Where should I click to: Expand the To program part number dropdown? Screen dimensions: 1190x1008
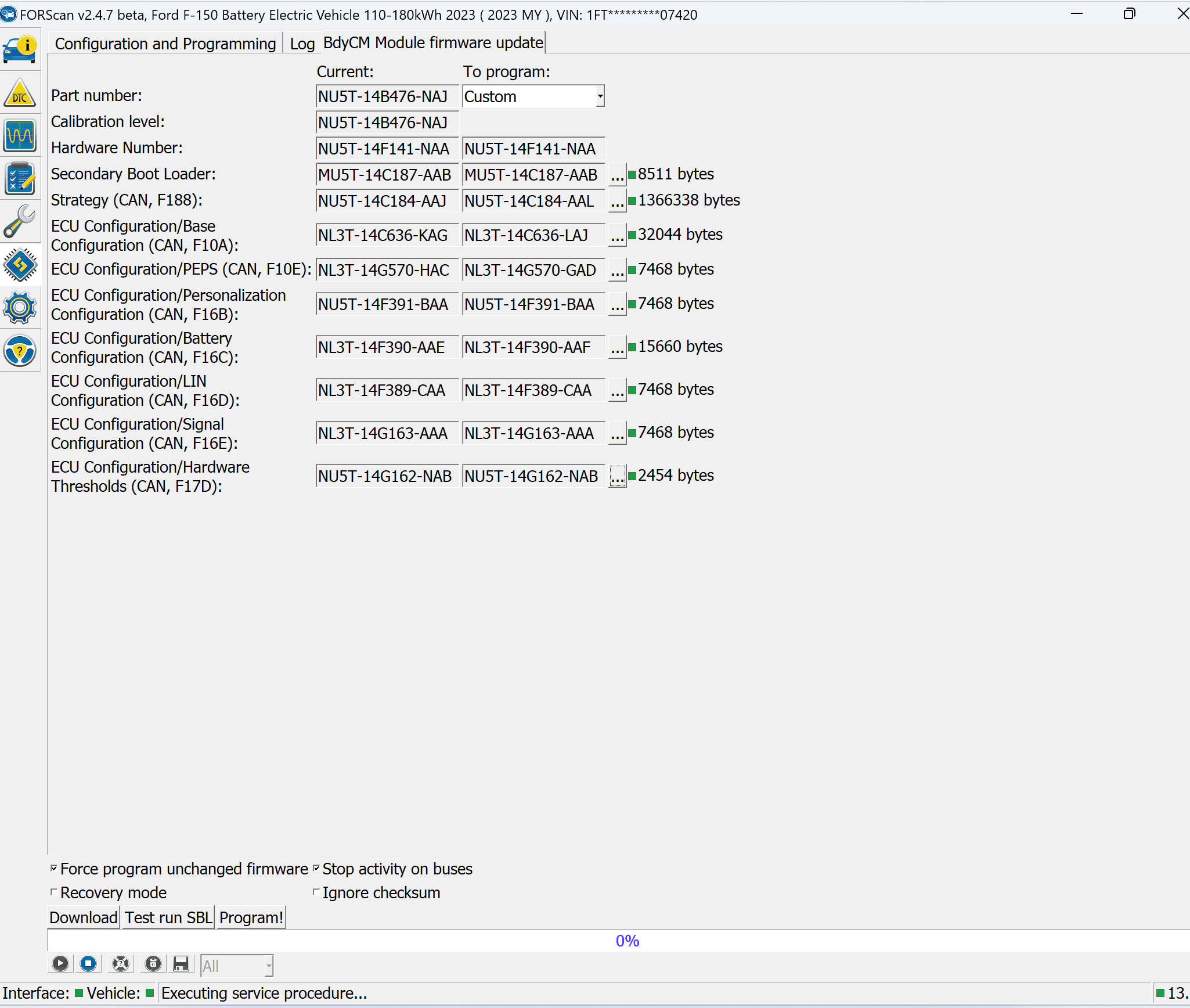(x=600, y=96)
